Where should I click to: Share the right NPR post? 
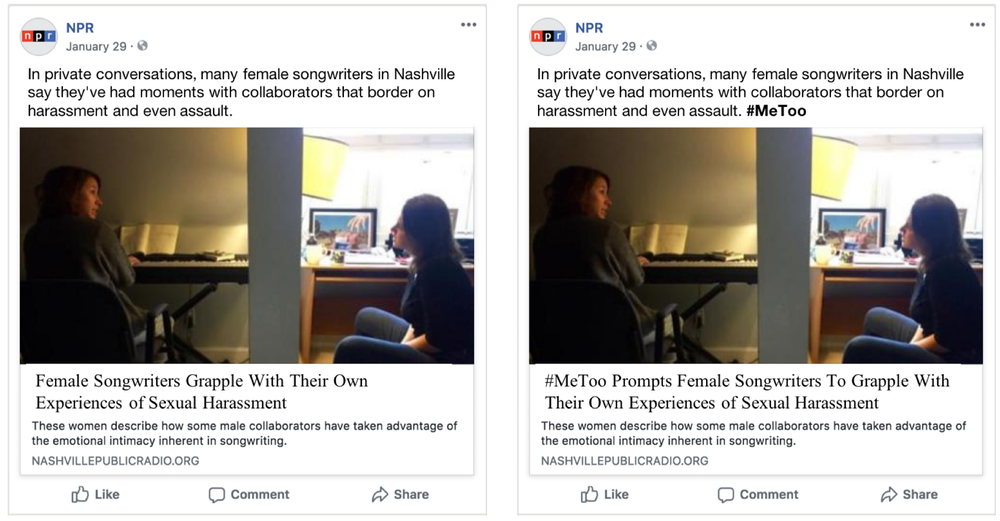click(909, 494)
